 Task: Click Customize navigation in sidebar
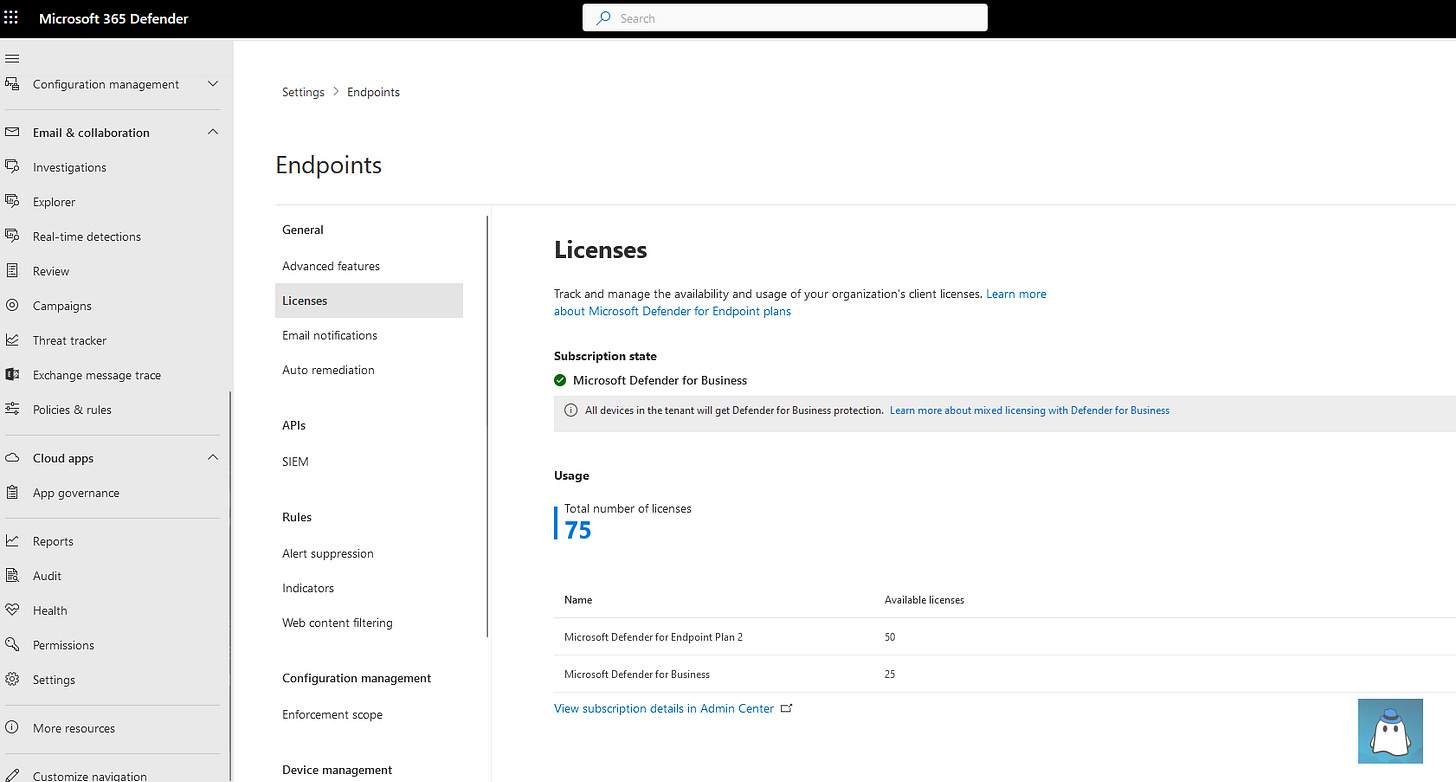(x=90, y=776)
